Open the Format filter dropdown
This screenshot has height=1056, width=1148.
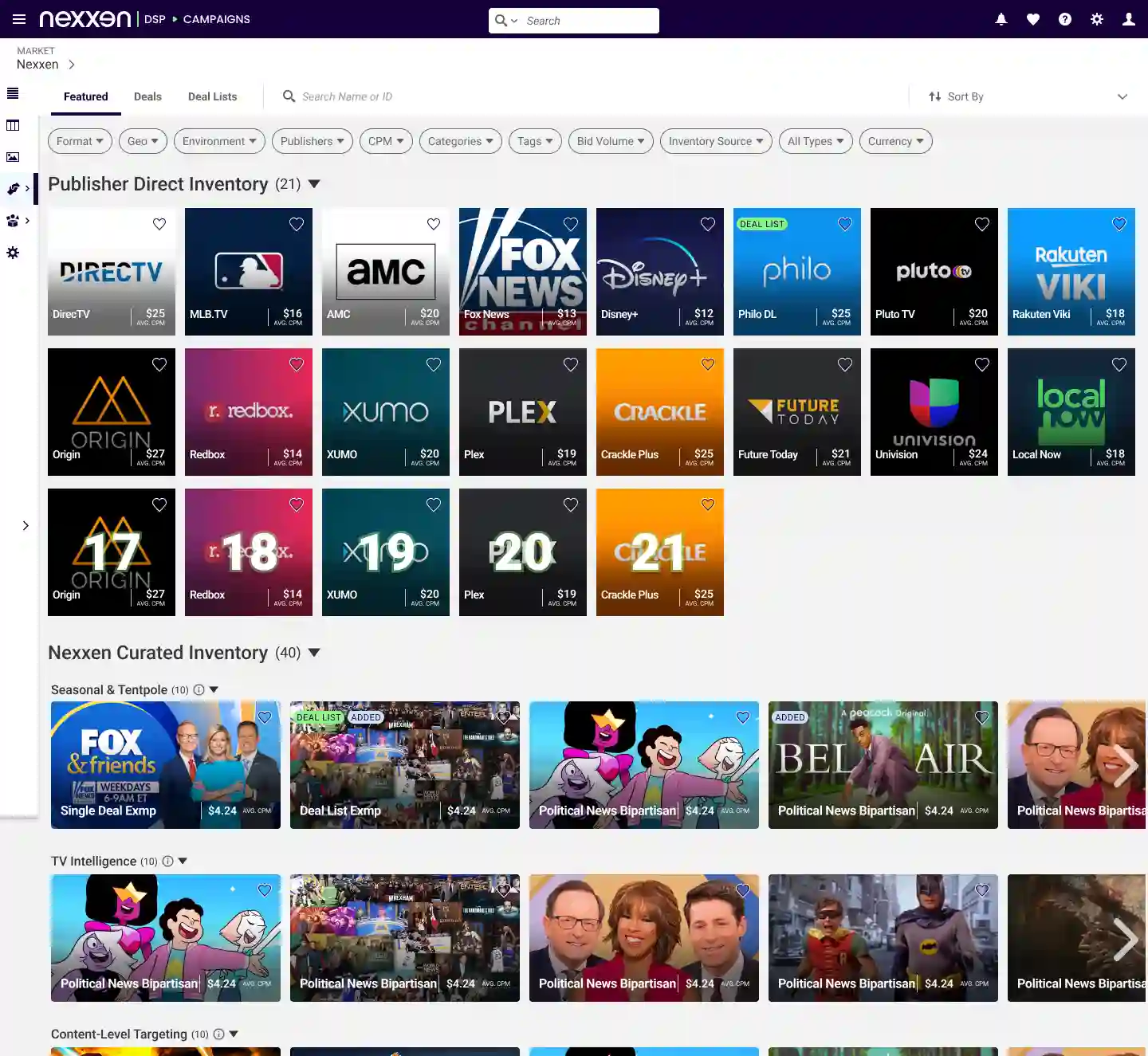click(x=79, y=141)
